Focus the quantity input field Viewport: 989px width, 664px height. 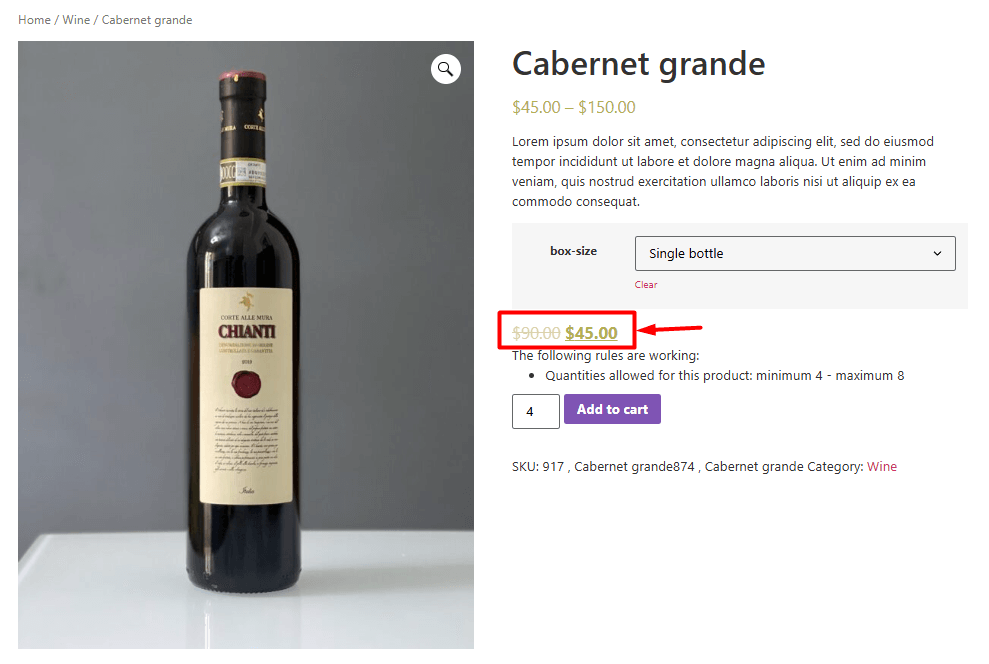pyautogui.click(x=535, y=411)
